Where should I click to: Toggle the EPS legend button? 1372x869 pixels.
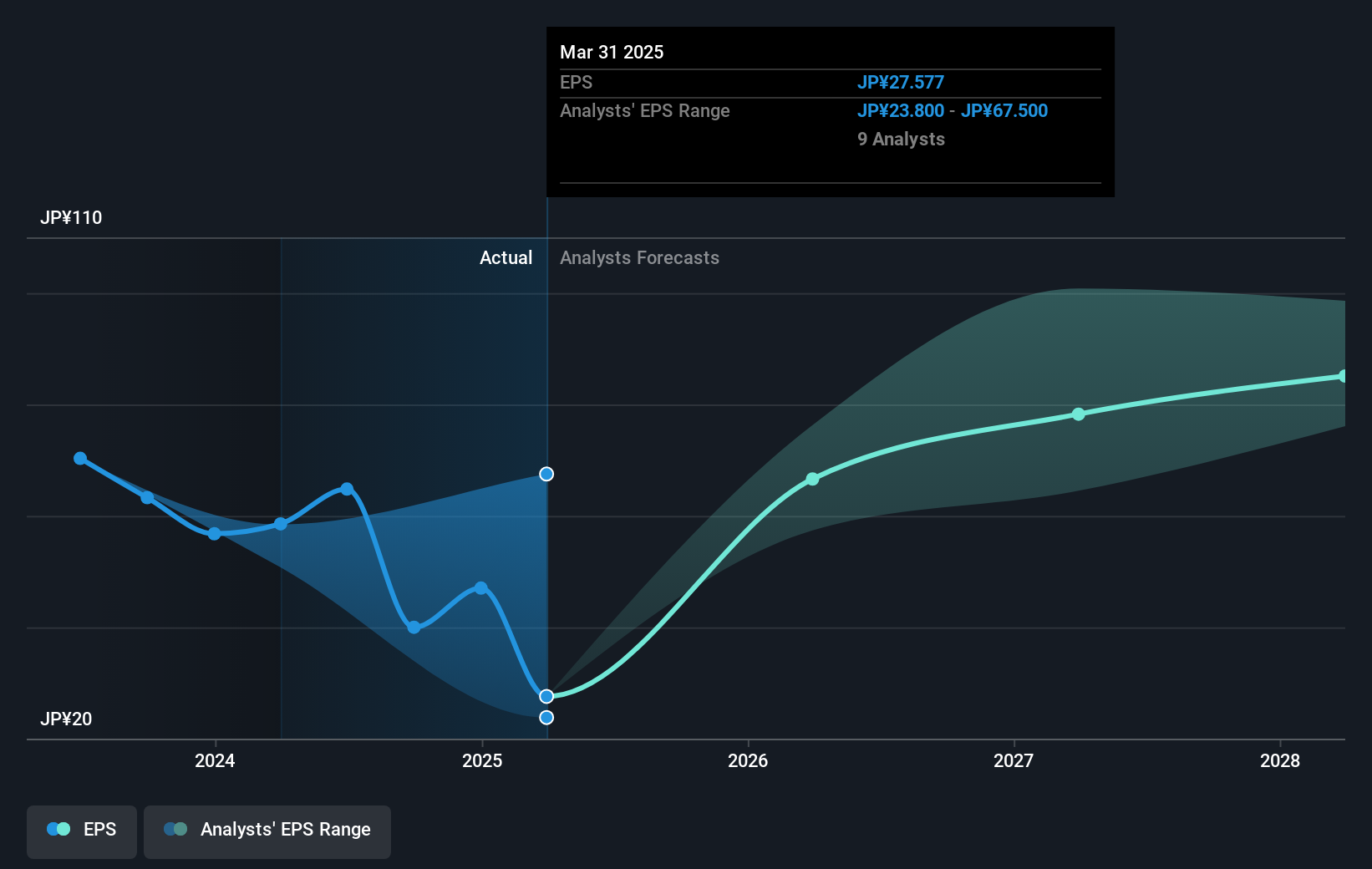[82, 831]
